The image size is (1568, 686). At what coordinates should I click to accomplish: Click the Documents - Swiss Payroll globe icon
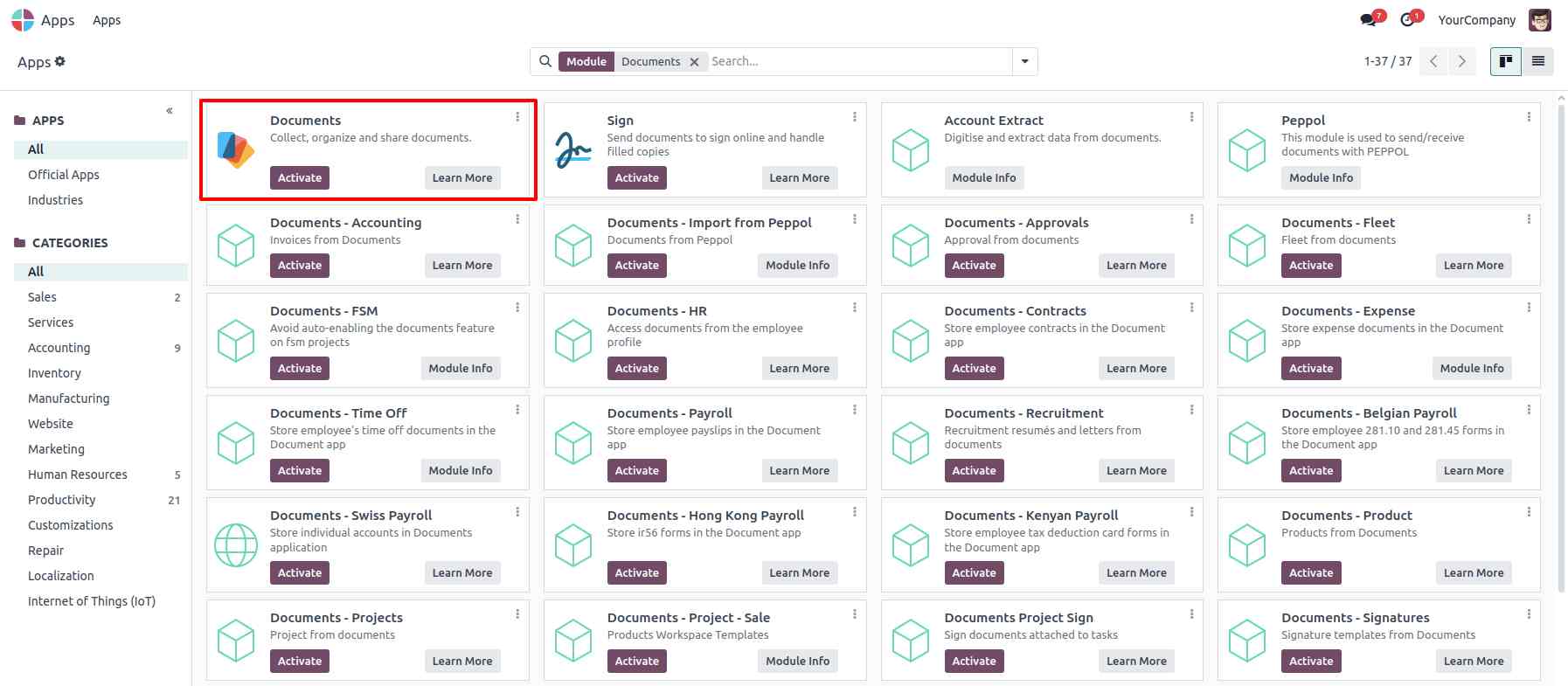point(236,545)
